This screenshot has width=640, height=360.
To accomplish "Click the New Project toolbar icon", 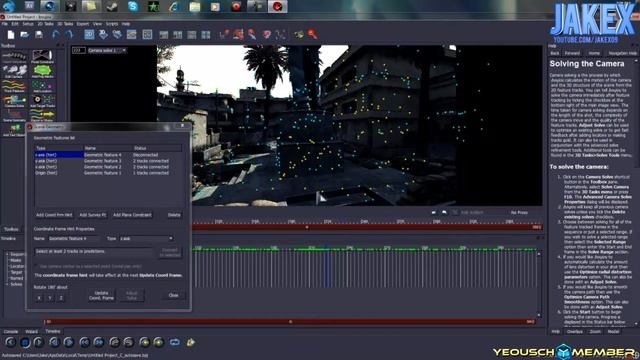I will (11, 35).
